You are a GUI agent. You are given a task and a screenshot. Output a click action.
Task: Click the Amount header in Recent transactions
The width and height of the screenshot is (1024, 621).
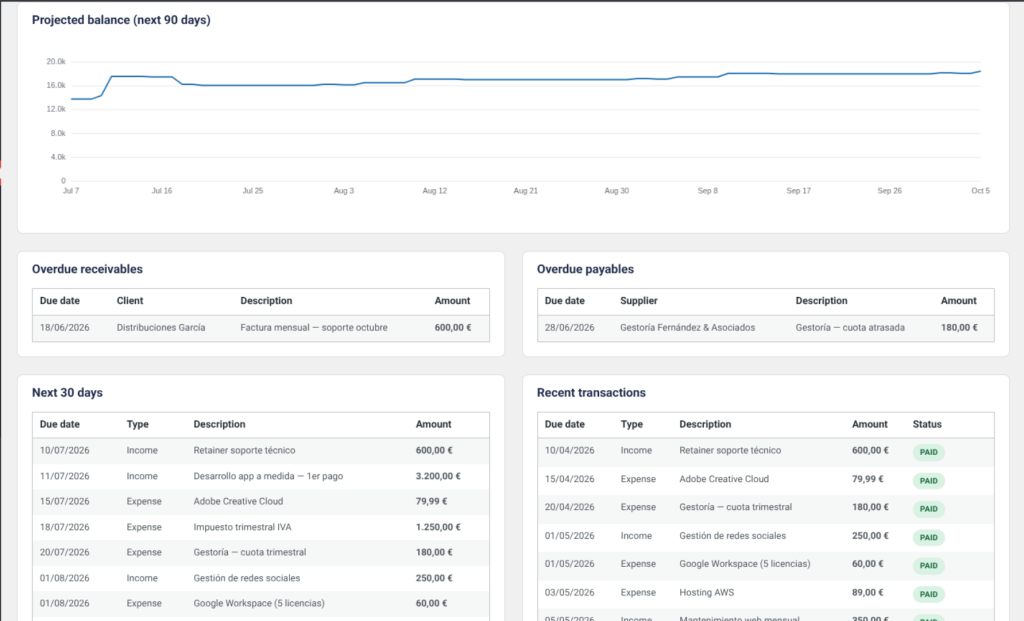coord(869,424)
